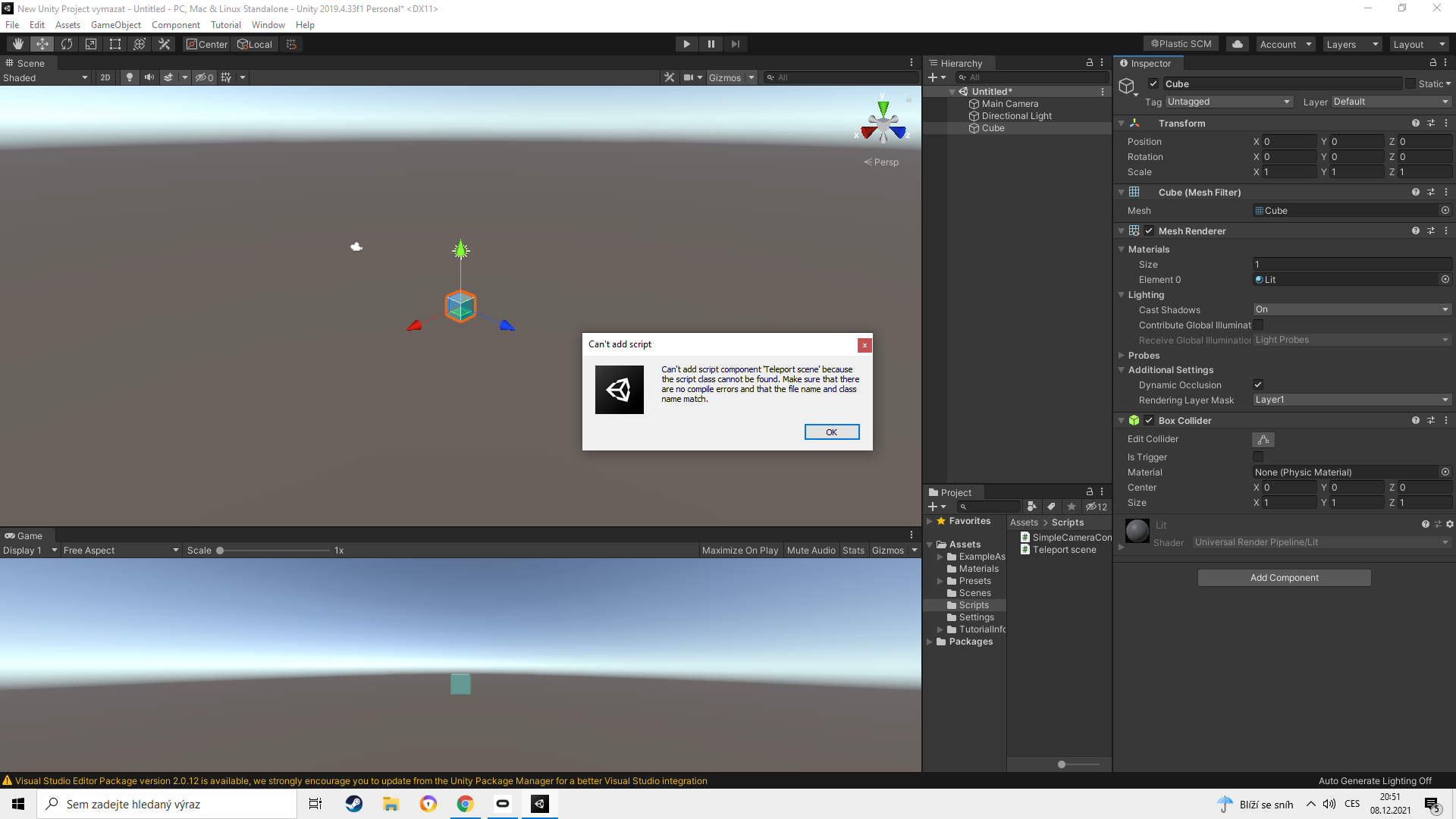The image size is (1456, 819).
Task: Click the Add Component button
Action: point(1284,578)
